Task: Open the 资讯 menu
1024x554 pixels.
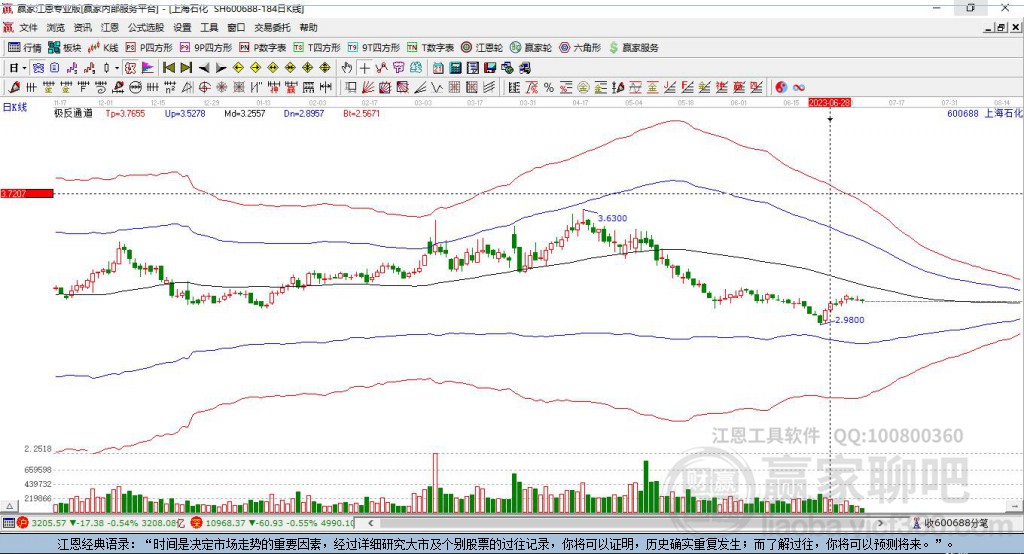Action: click(x=82, y=27)
